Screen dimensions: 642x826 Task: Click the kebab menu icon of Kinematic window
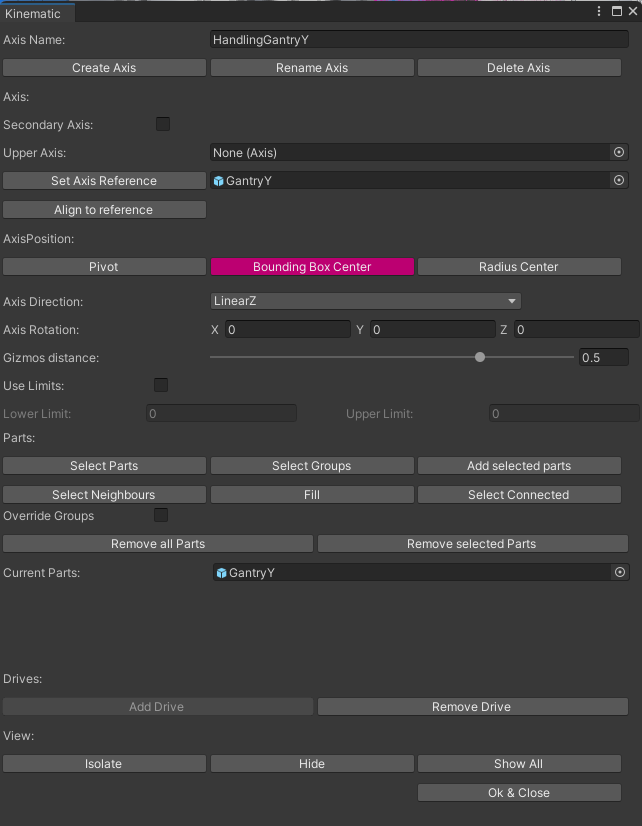[600, 11]
